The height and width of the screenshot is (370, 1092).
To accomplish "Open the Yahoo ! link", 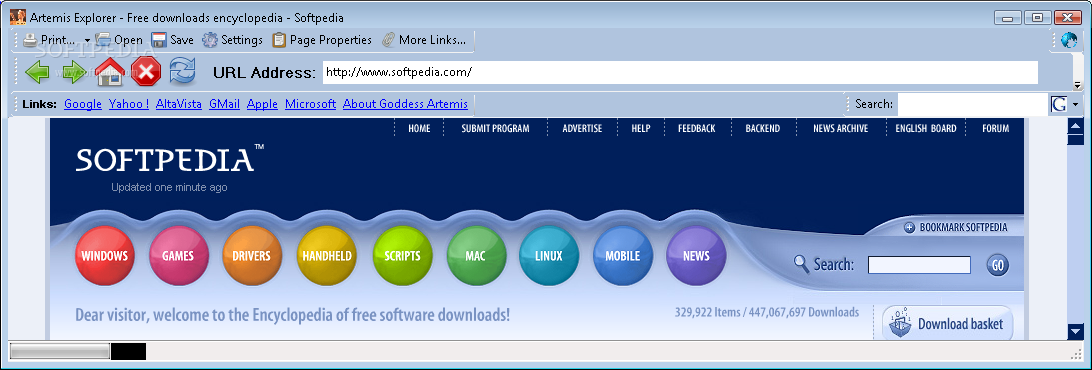I will pyautogui.click(x=129, y=104).
